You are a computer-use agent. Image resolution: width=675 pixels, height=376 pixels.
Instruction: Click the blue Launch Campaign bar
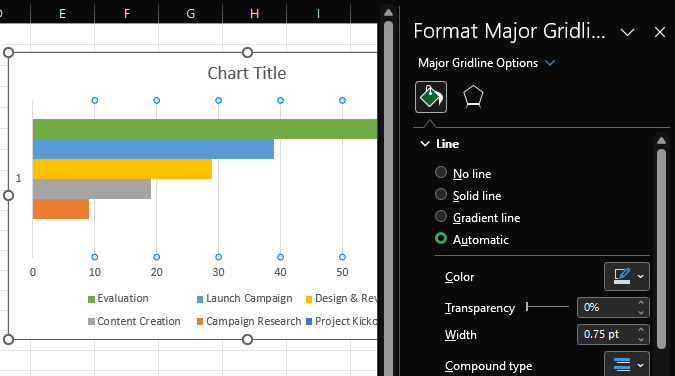pyautogui.click(x=153, y=149)
